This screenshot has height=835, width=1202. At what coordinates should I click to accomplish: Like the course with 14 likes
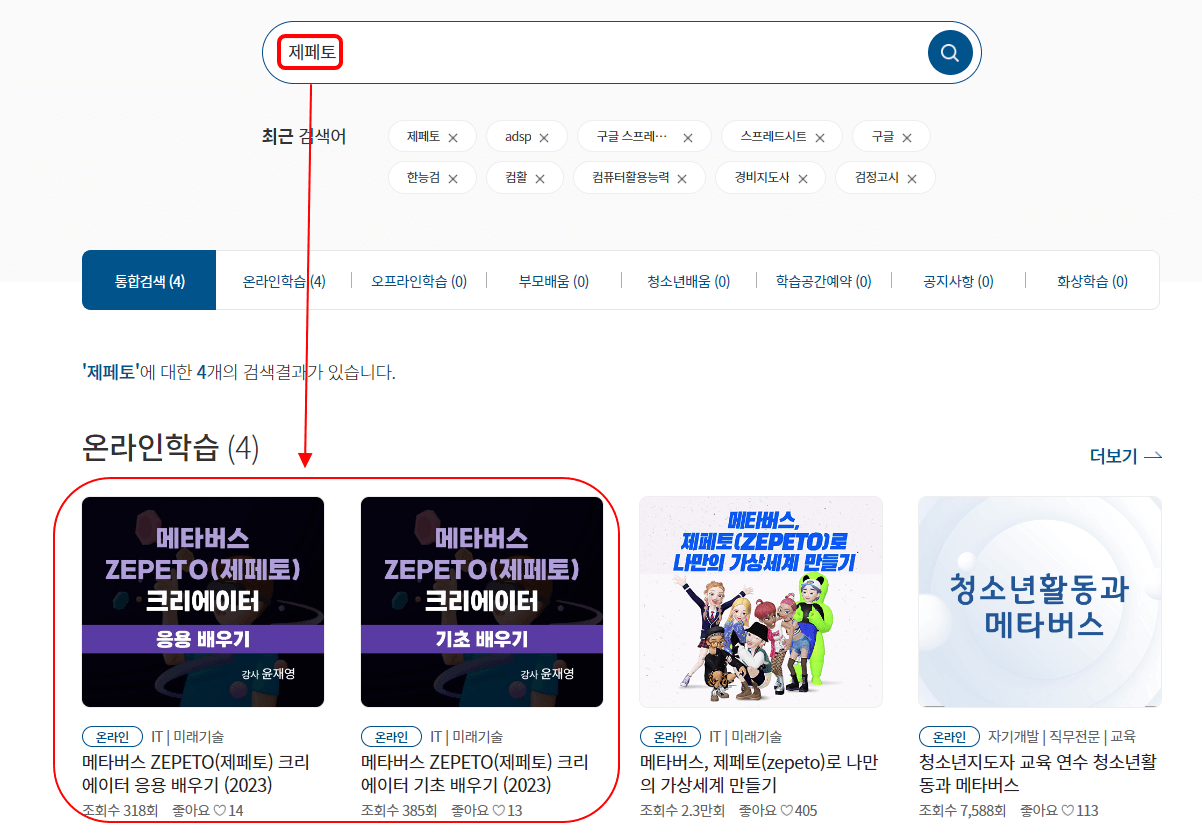[219, 810]
